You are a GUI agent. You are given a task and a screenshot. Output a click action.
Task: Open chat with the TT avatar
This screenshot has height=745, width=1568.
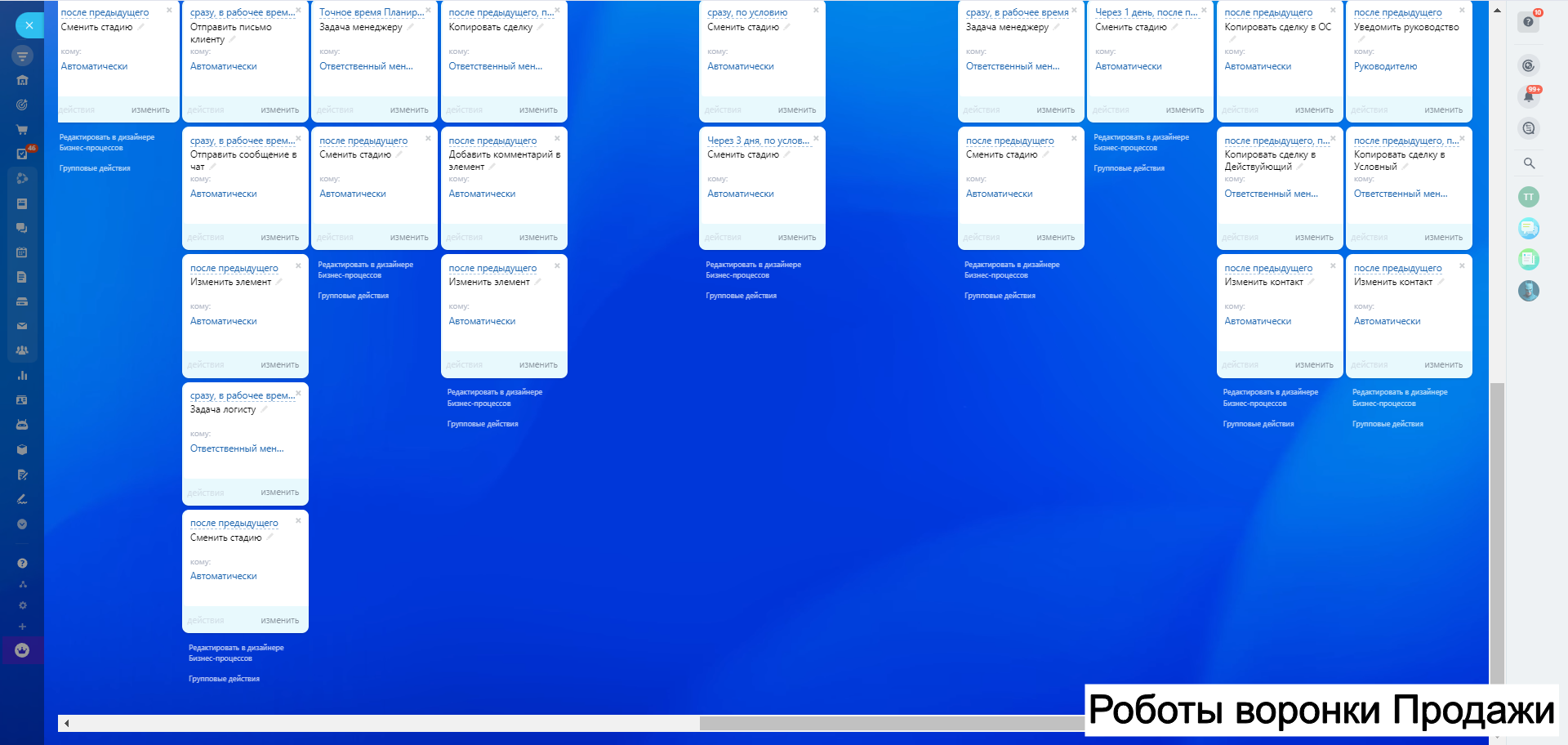pyautogui.click(x=1528, y=197)
